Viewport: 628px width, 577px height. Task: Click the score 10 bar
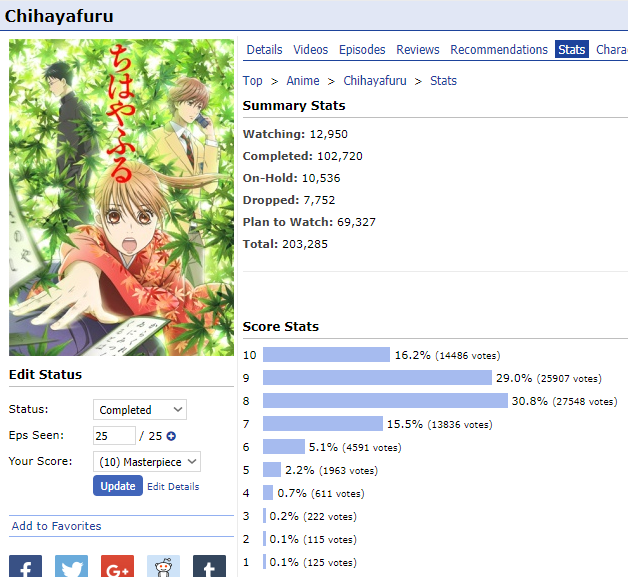point(326,355)
